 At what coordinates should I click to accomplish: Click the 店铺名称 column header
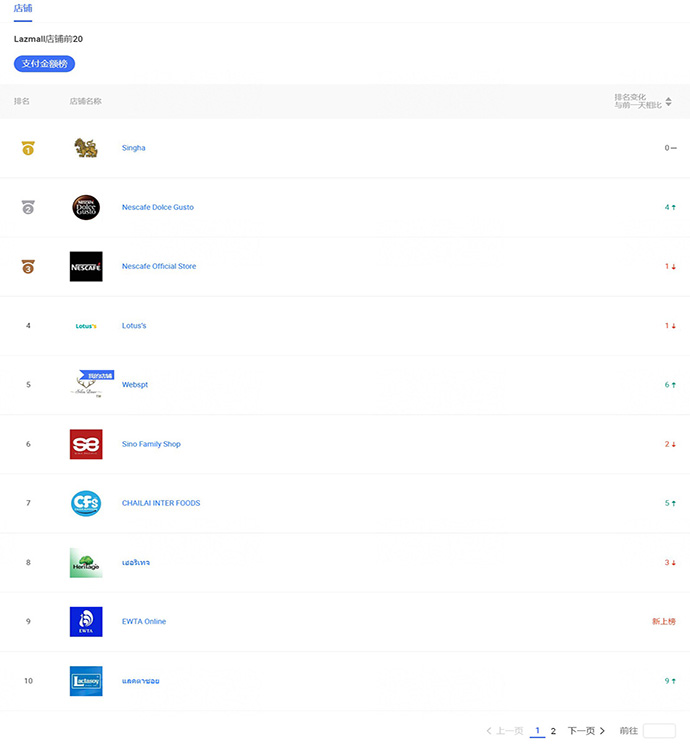tap(85, 101)
